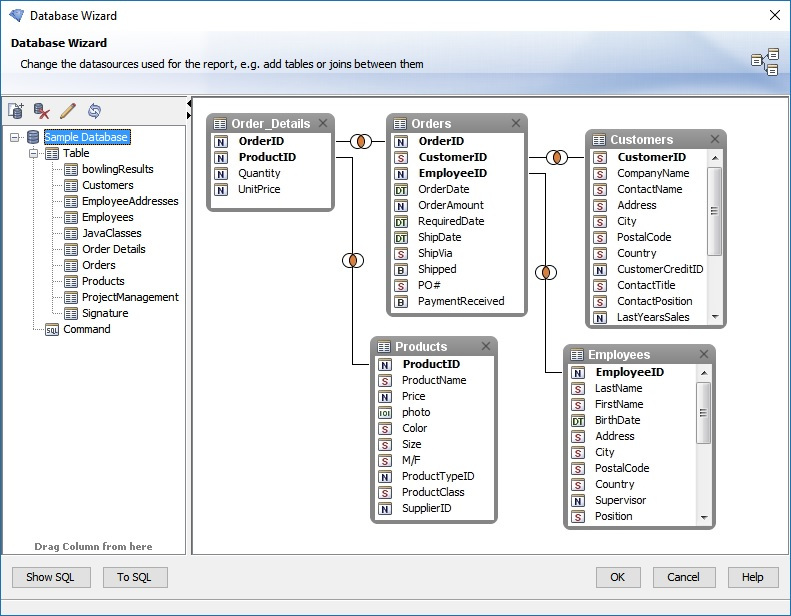Screen dimensions: 791x616
Task: Click the join symbol between Order_Details and Orders
Action: [361, 141]
